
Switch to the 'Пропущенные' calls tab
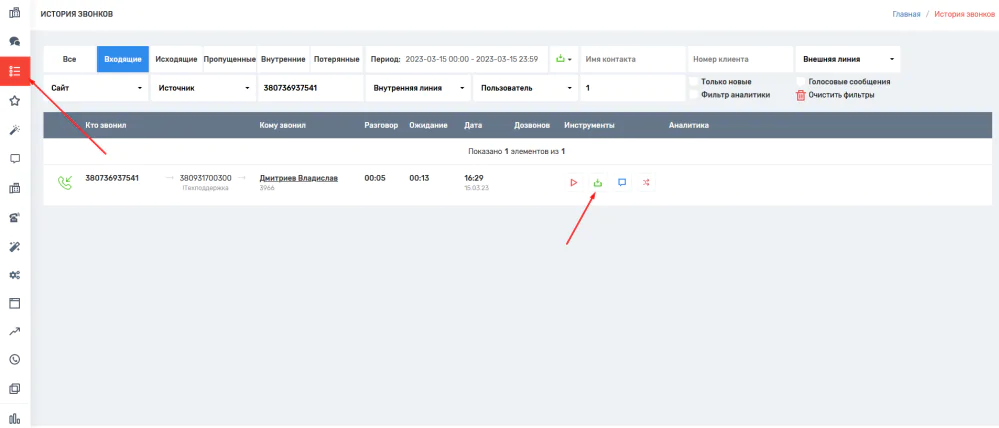click(x=230, y=59)
